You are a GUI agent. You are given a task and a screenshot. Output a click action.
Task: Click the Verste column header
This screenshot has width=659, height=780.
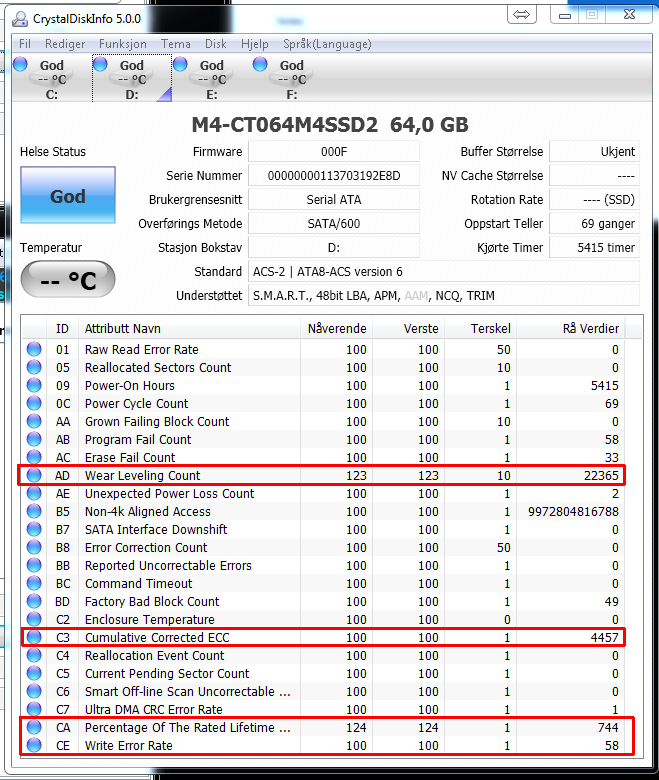tap(408, 328)
